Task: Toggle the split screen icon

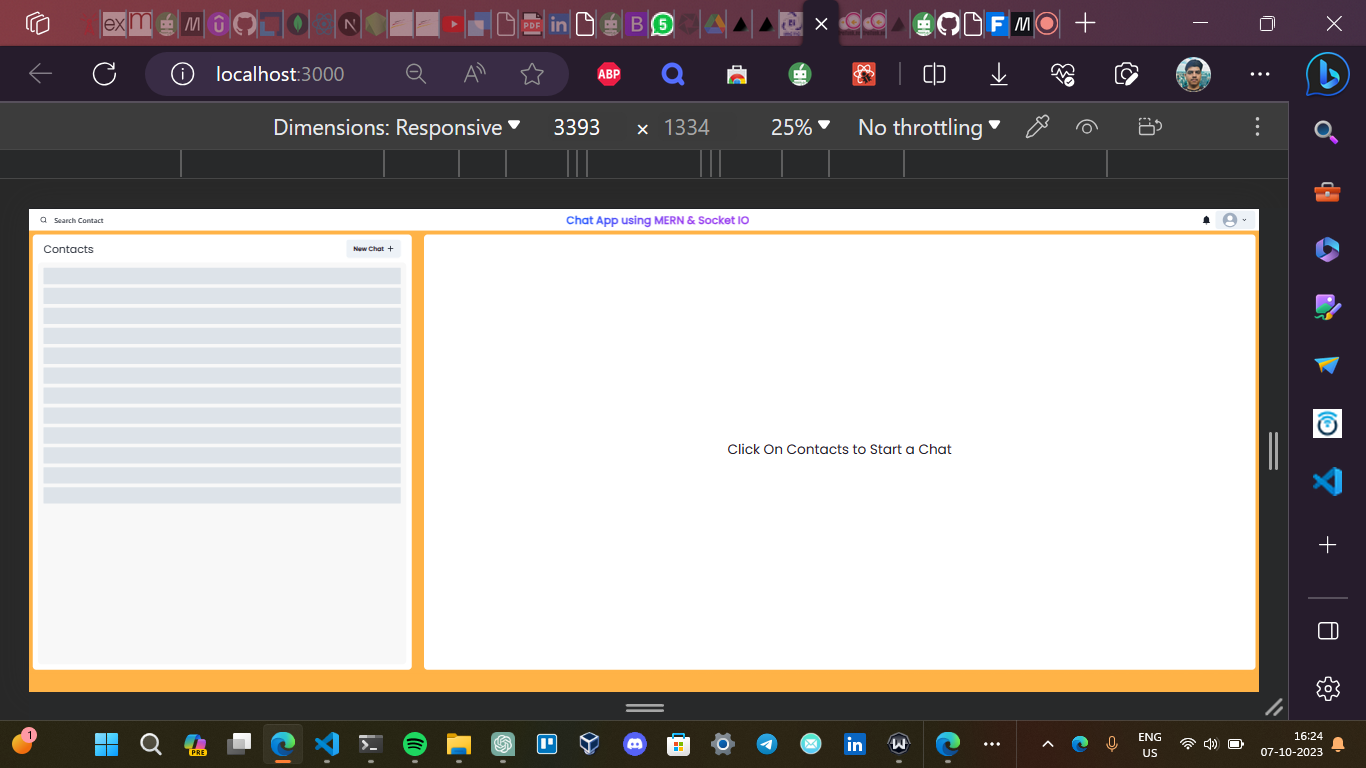Action: click(x=934, y=74)
